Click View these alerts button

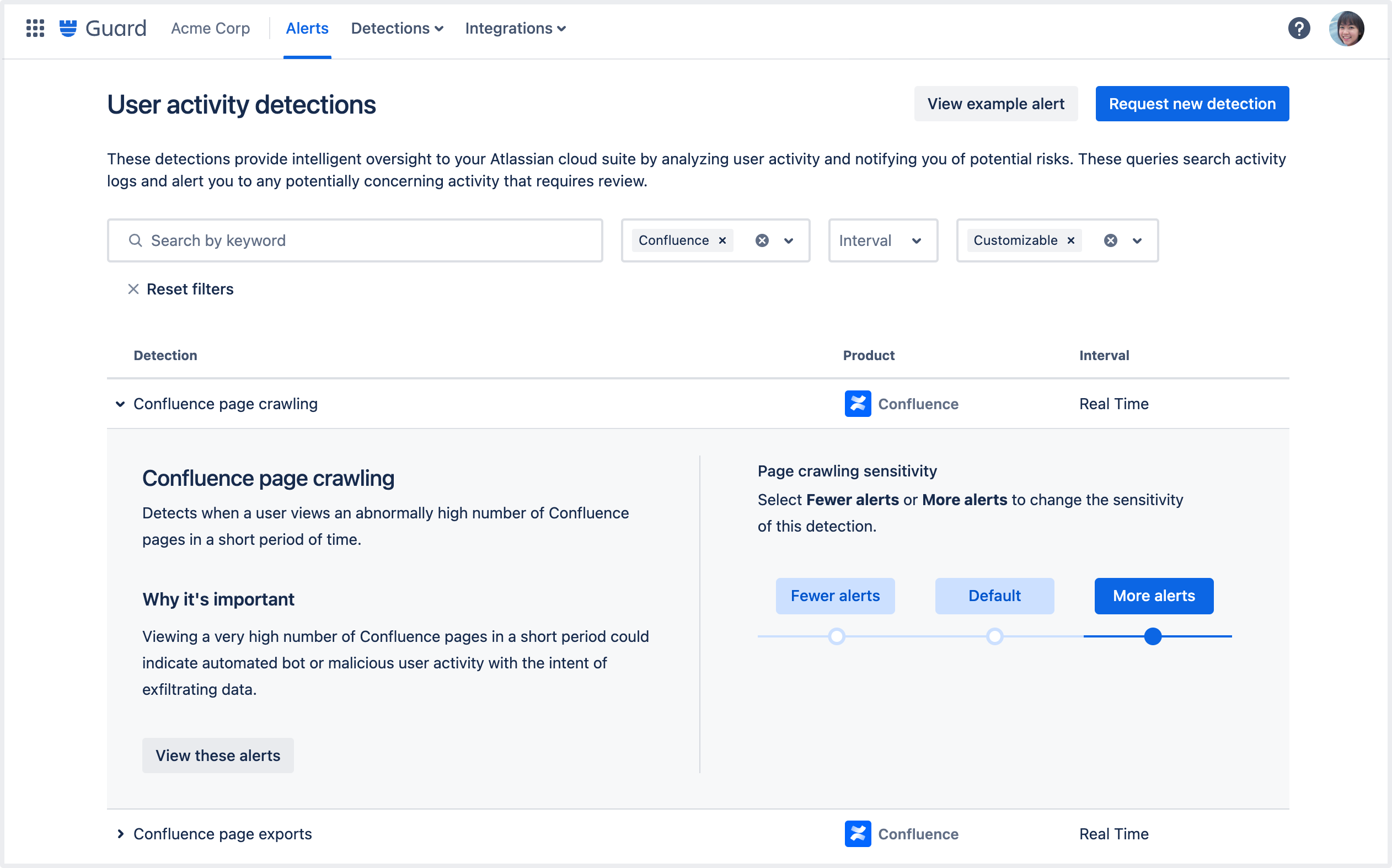(x=218, y=756)
